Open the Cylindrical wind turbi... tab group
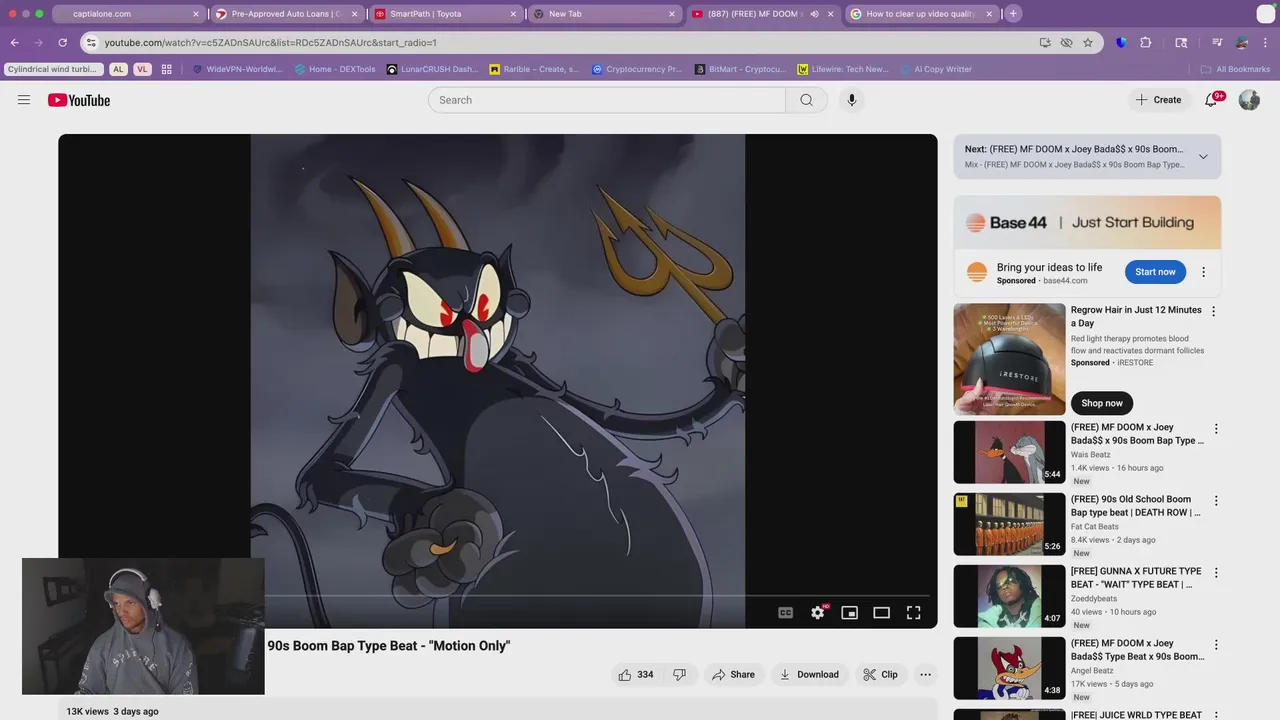The width and height of the screenshot is (1280, 720). [x=53, y=69]
